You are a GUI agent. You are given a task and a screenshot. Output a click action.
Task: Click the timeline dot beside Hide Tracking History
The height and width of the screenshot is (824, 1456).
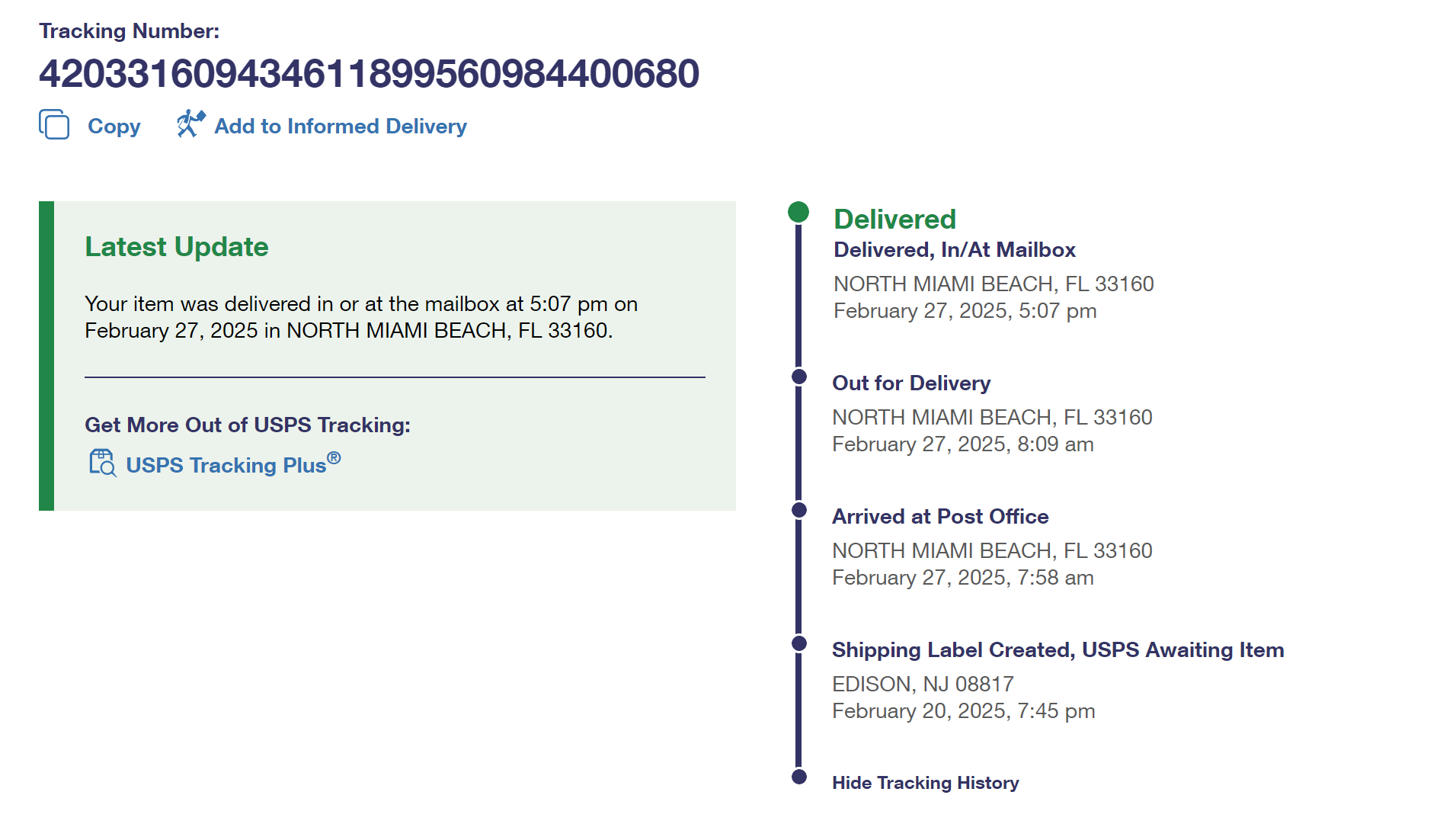(x=799, y=777)
